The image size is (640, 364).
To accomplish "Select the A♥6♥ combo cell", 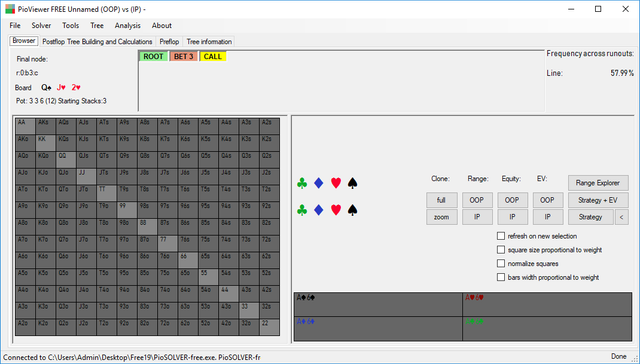I will pos(547,304).
